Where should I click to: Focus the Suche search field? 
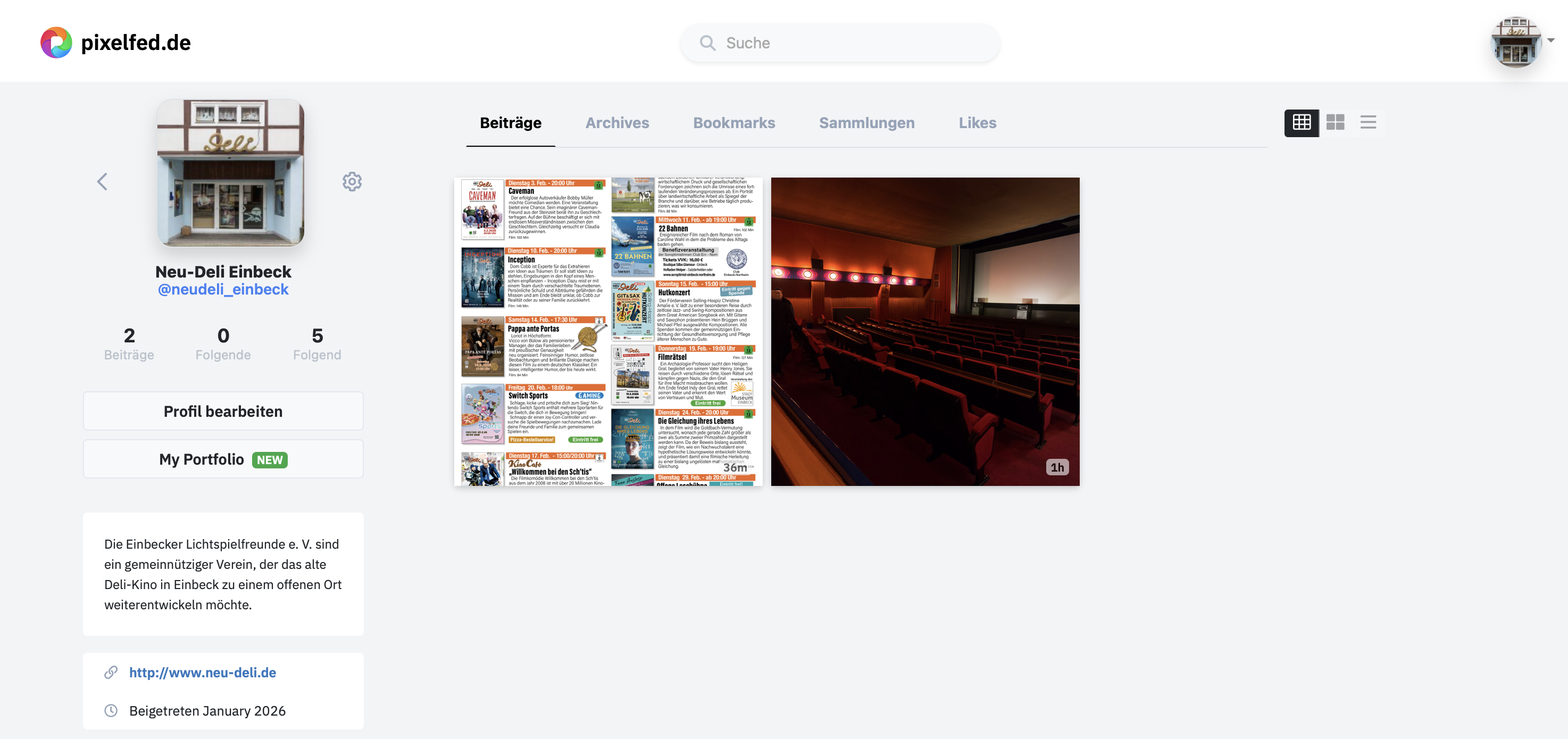pyautogui.click(x=852, y=43)
